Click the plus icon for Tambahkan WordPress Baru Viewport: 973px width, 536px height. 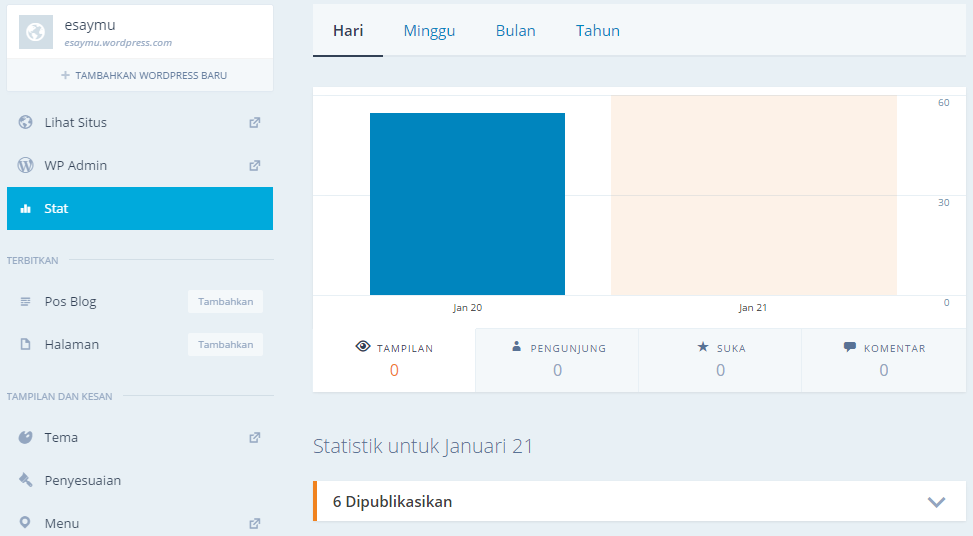point(65,75)
